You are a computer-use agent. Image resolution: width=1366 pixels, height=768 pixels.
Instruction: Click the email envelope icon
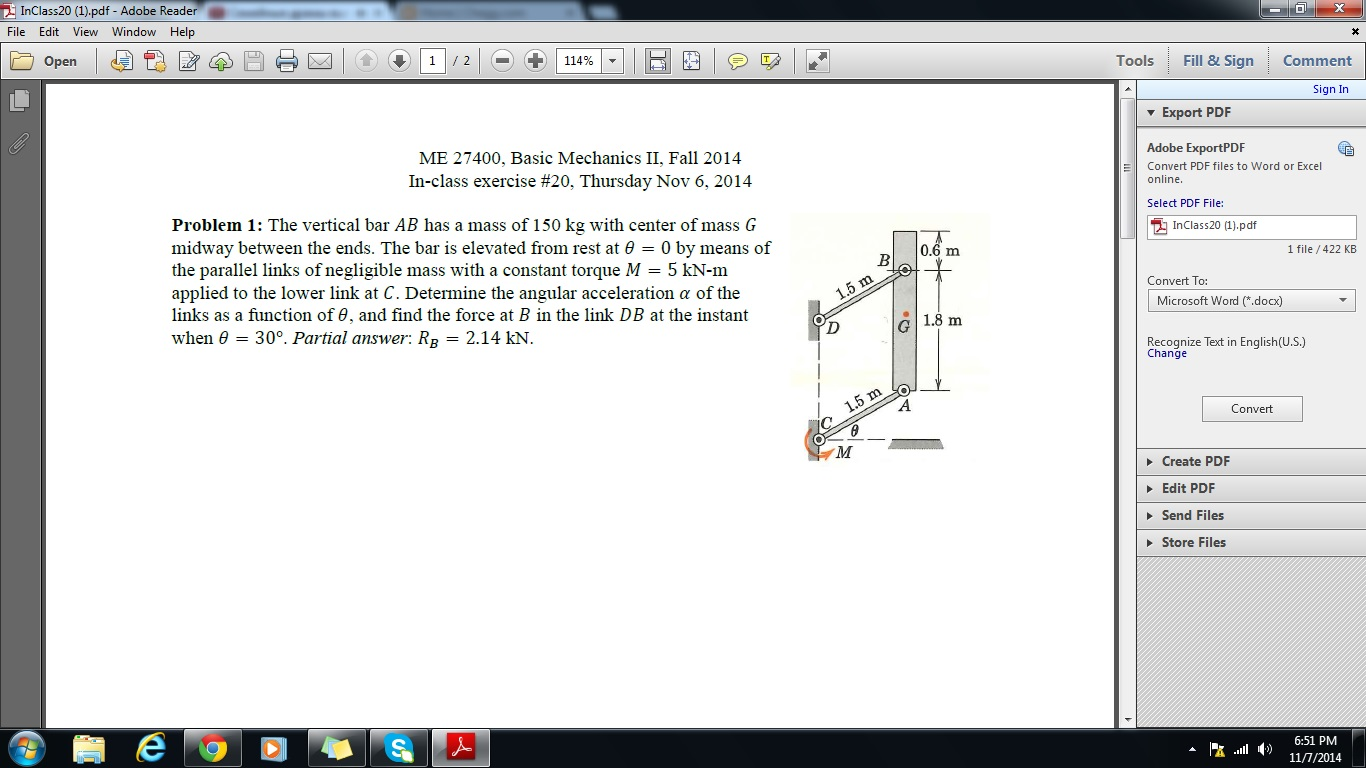click(319, 61)
